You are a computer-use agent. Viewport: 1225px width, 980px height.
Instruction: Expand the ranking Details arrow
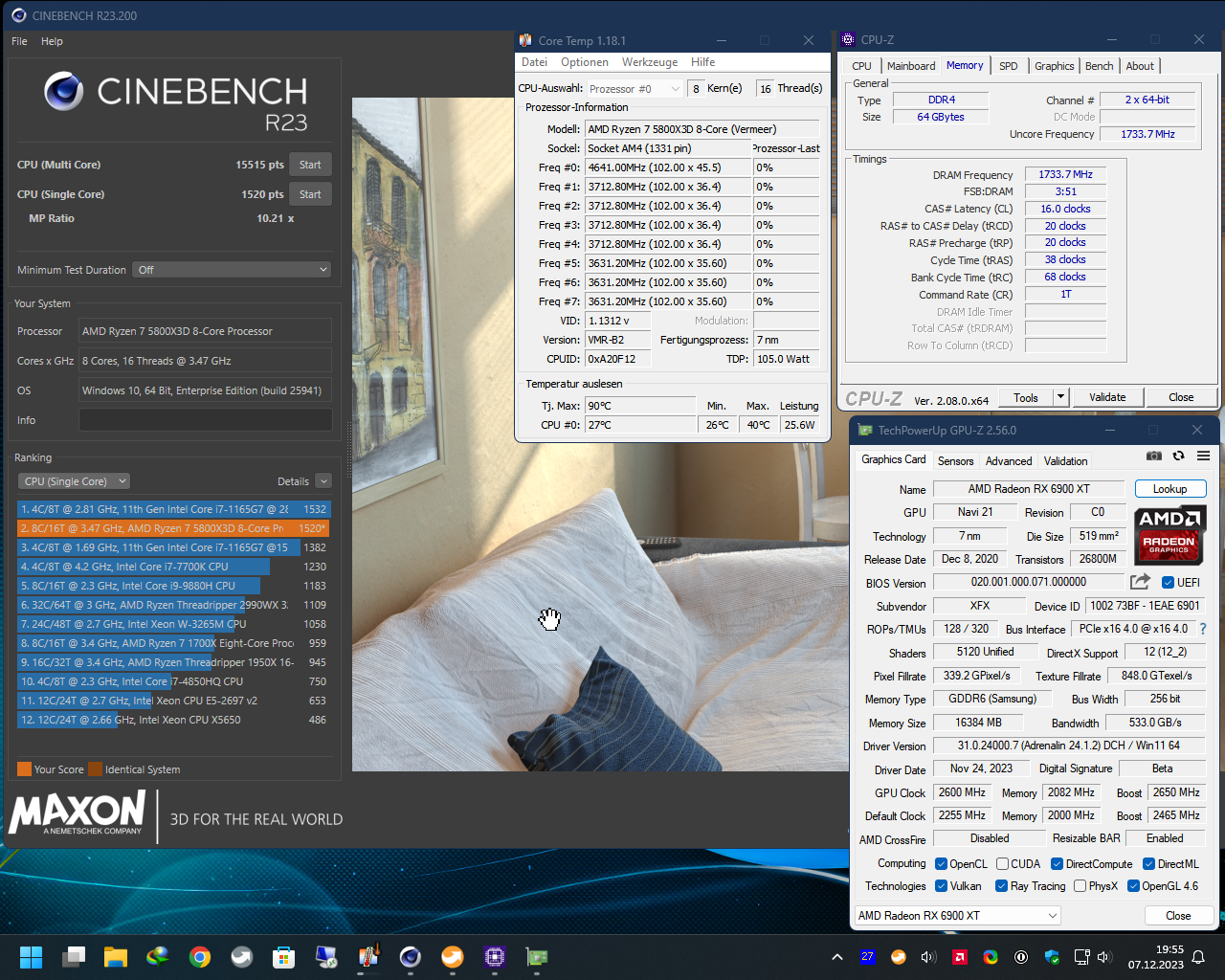tap(323, 481)
